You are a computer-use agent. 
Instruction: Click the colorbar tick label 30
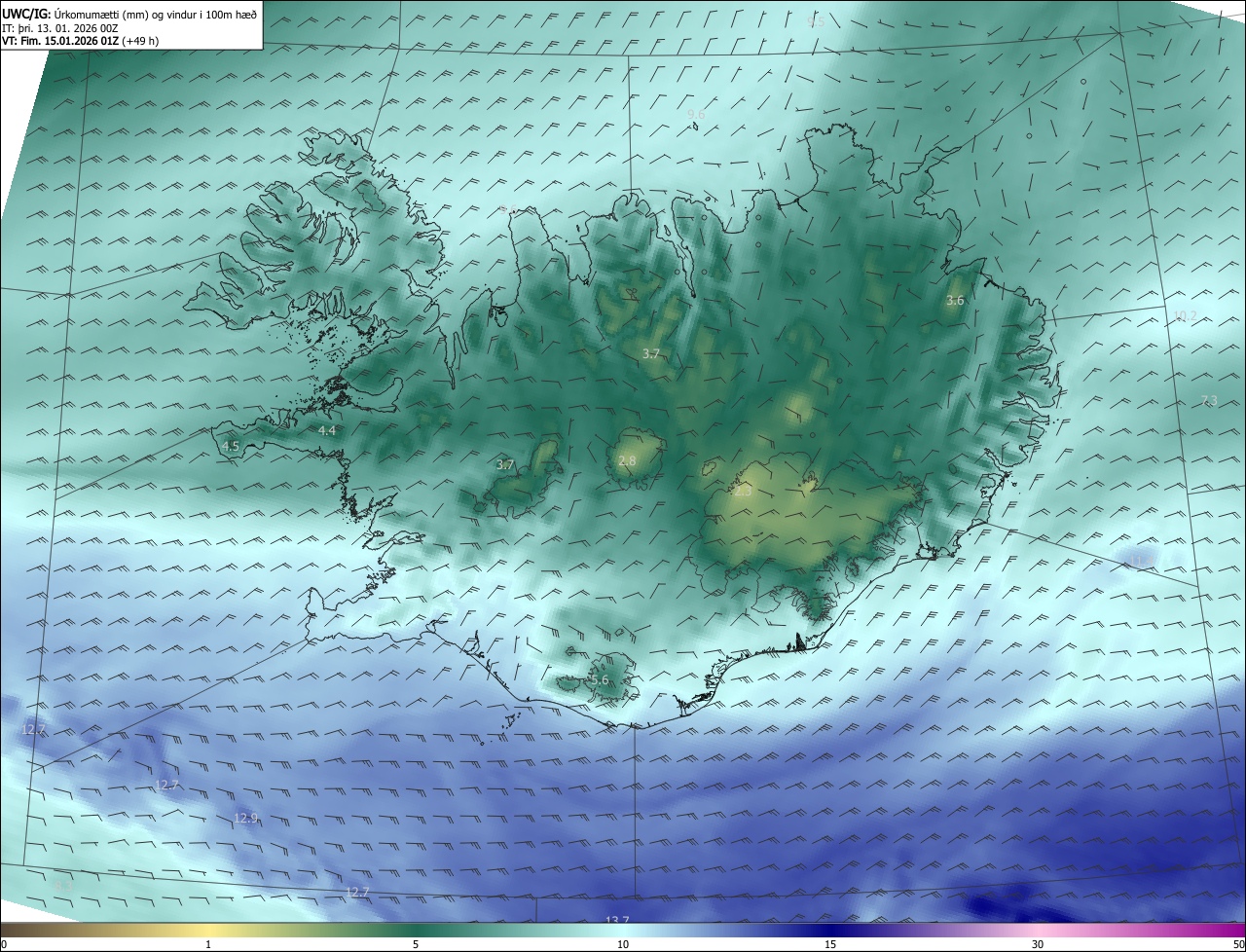(1038, 945)
